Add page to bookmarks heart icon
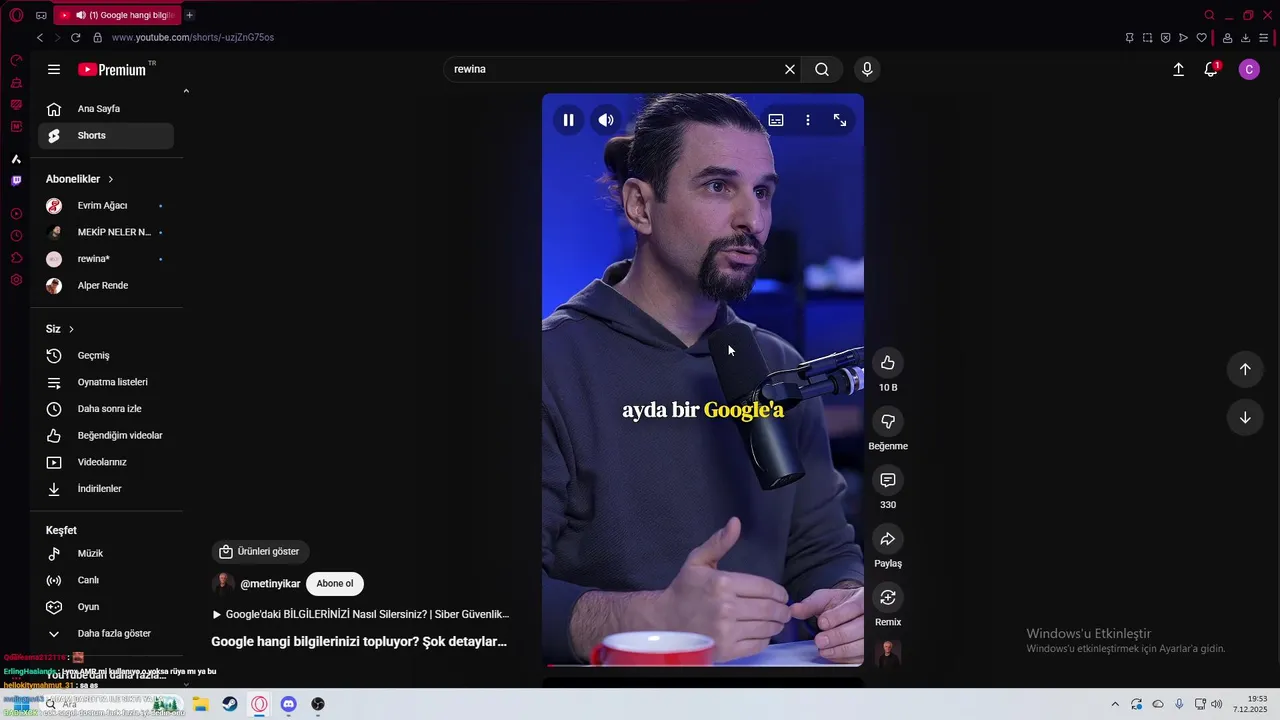 (1202, 38)
